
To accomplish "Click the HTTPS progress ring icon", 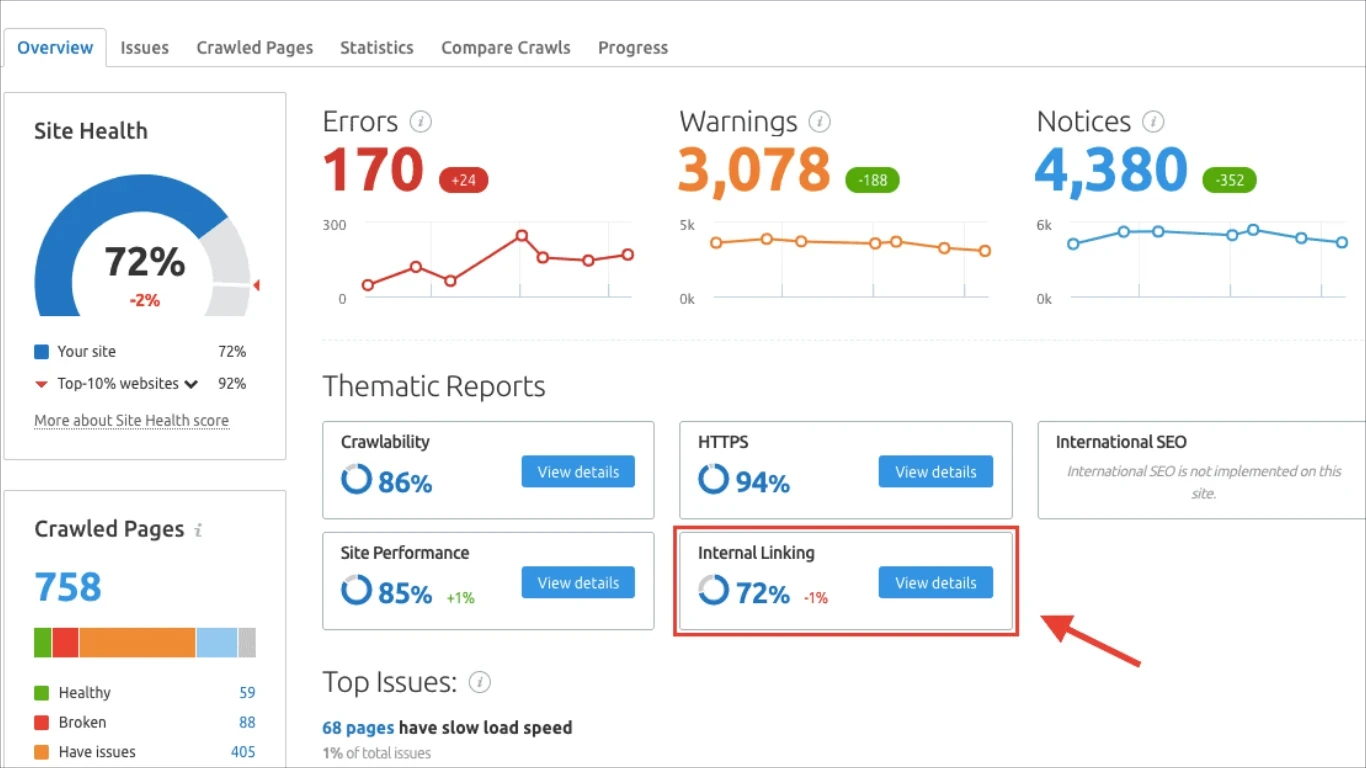I will click(713, 480).
